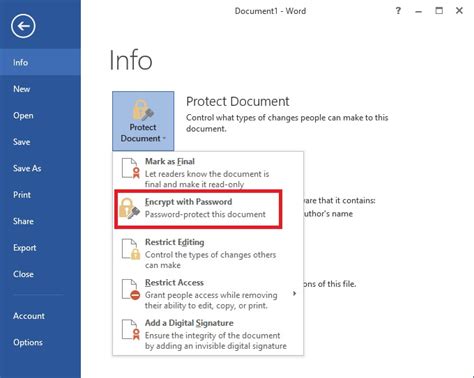The height and width of the screenshot is (378, 474).
Task: Expand Restrict Access submenu arrow
Action: pos(294,293)
